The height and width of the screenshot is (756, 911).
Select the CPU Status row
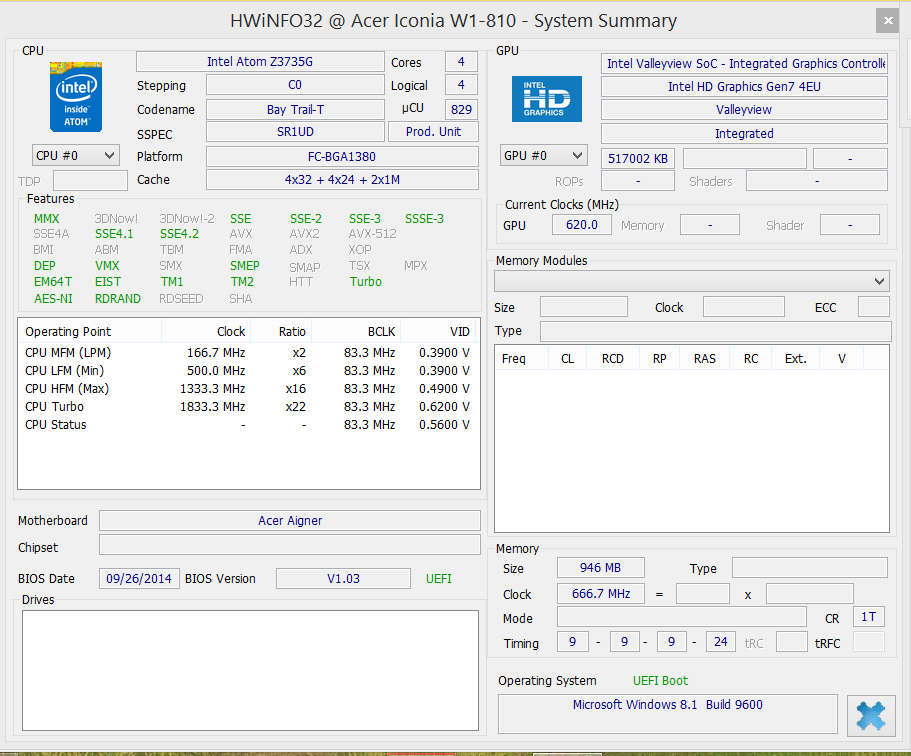[248, 425]
